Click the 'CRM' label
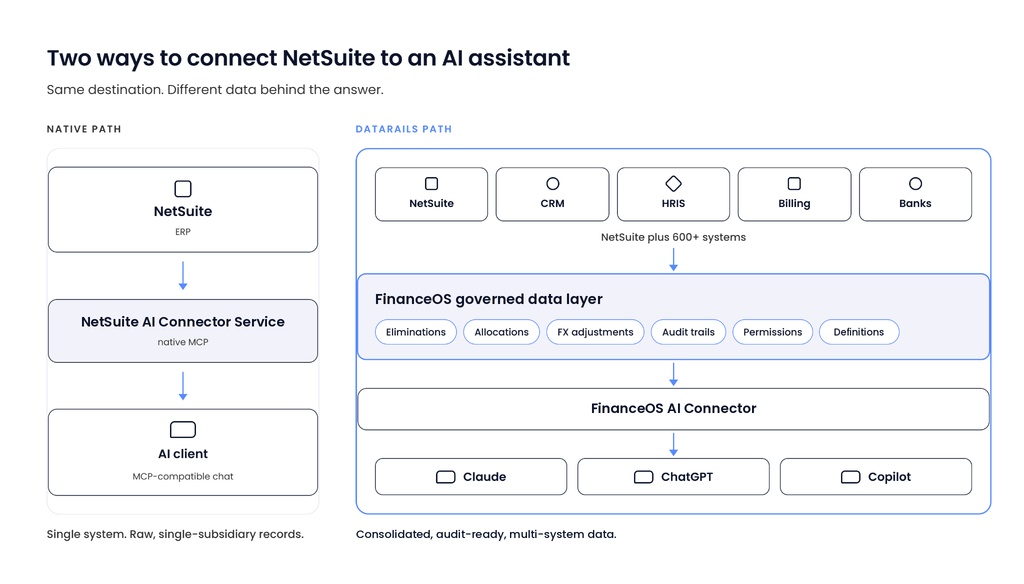This screenshot has height=584, width=1024. click(552, 203)
